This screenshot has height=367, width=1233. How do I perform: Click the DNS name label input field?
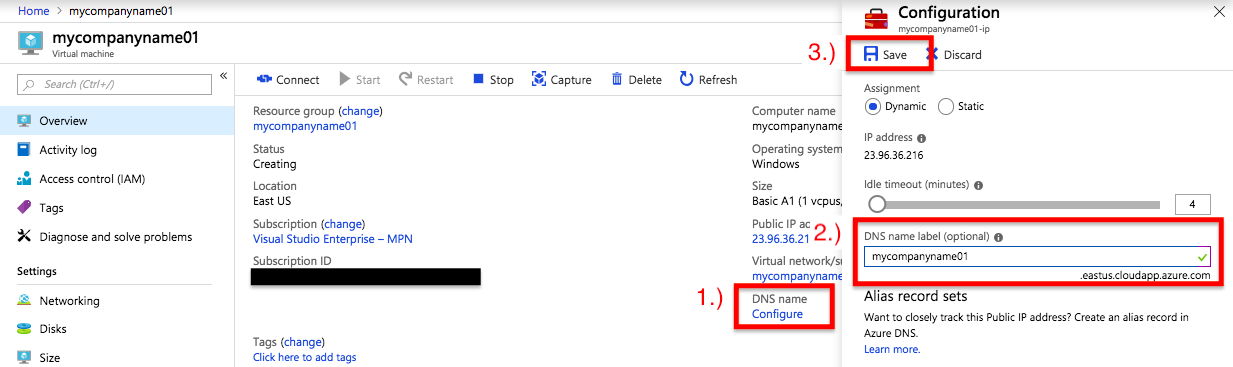click(x=1038, y=256)
